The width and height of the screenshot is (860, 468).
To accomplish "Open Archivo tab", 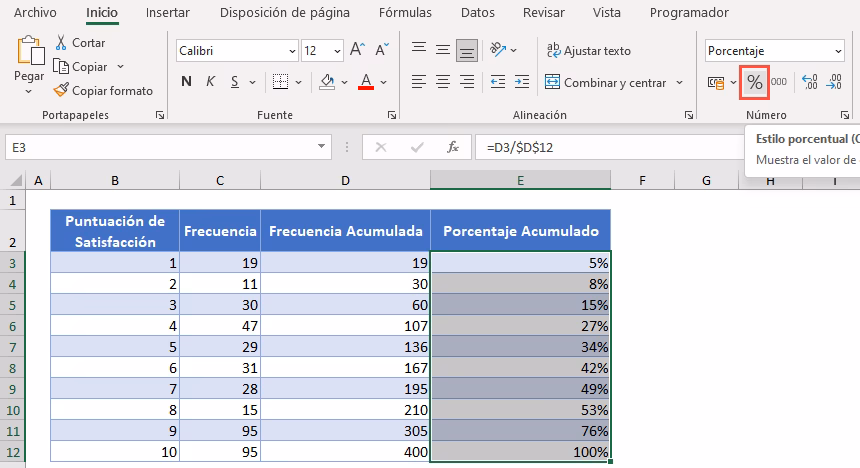I will (x=35, y=13).
